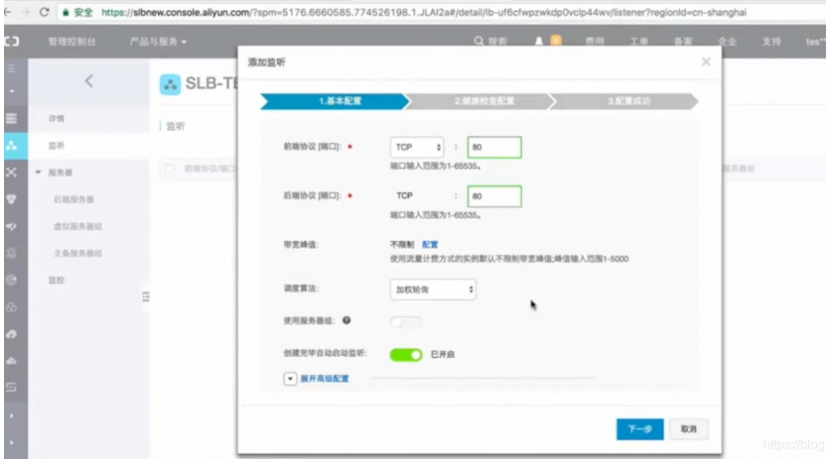Expand the bottom arrow in left rail

tap(12, 442)
